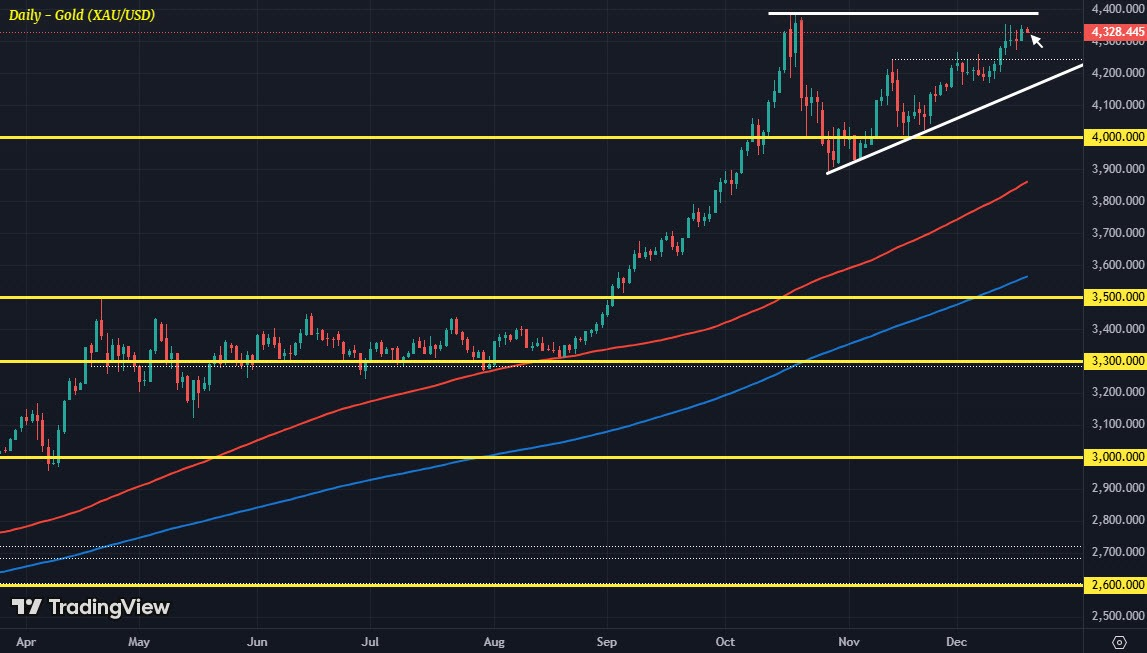Click the 3,800.000 price axis label

(x=1116, y=201)
